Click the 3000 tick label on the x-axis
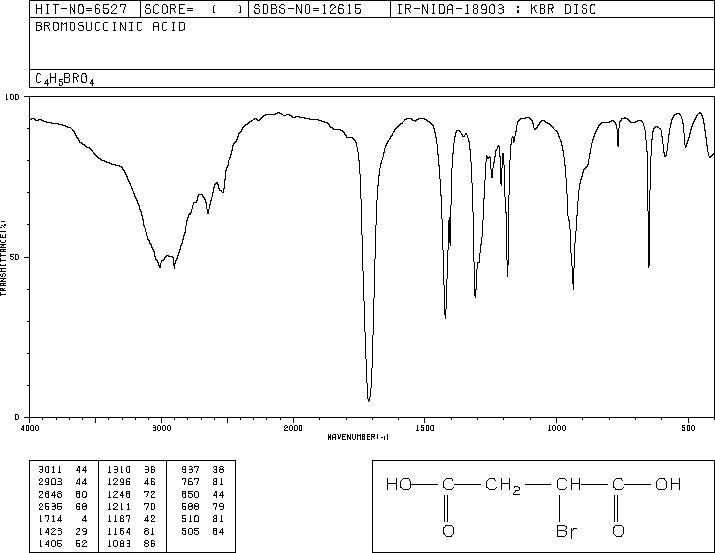Image resolution: width=715 pixels, height=553 pixels. click(x=161, y=428)
